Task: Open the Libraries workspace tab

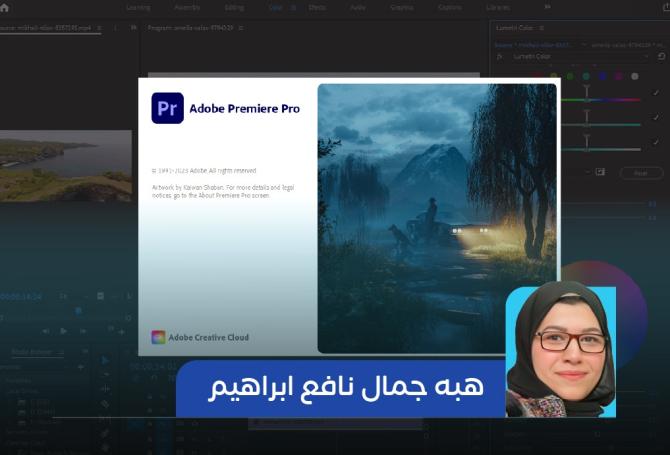Action: click(498, 7)
